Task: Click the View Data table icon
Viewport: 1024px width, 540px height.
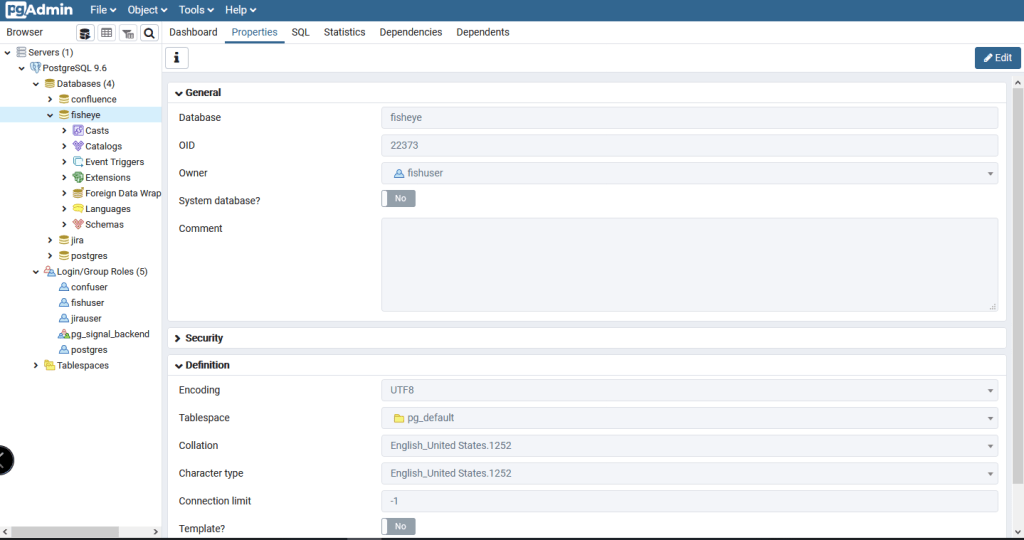Action: (x=106, y=33)
